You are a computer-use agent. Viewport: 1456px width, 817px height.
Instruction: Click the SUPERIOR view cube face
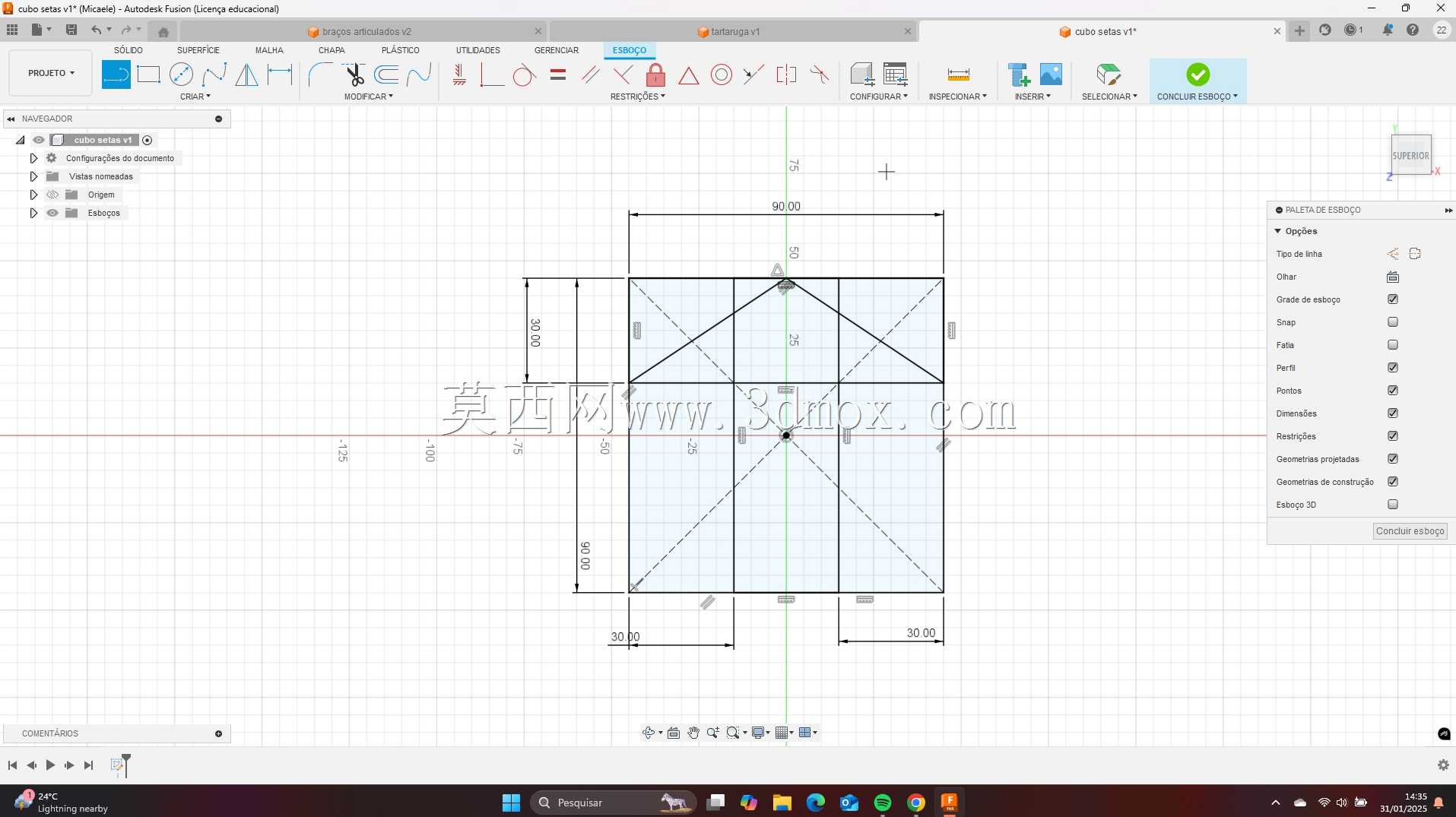click(x=1411, y=155)
